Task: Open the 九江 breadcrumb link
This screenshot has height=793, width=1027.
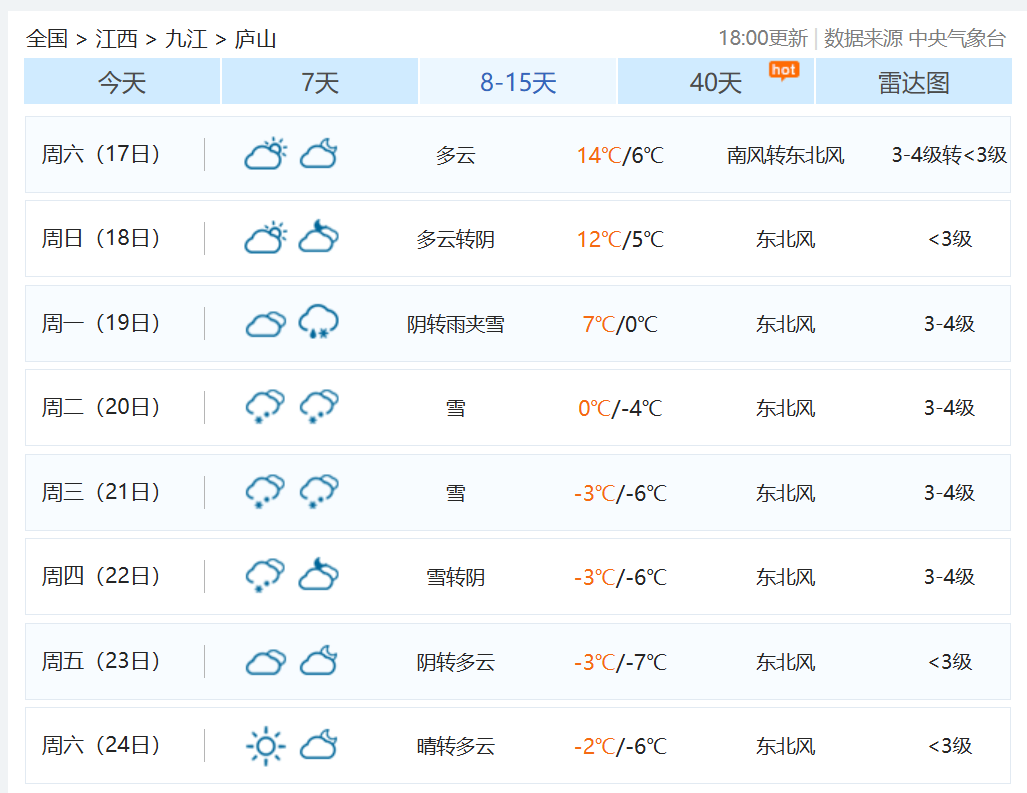Action: 186,39
